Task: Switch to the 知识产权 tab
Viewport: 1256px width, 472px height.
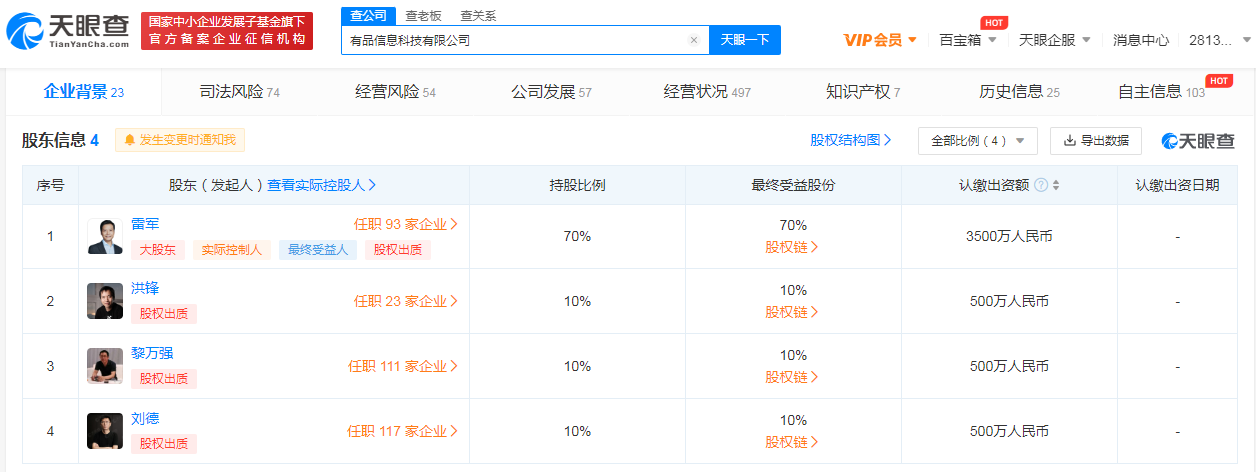Action: [863, 92]
